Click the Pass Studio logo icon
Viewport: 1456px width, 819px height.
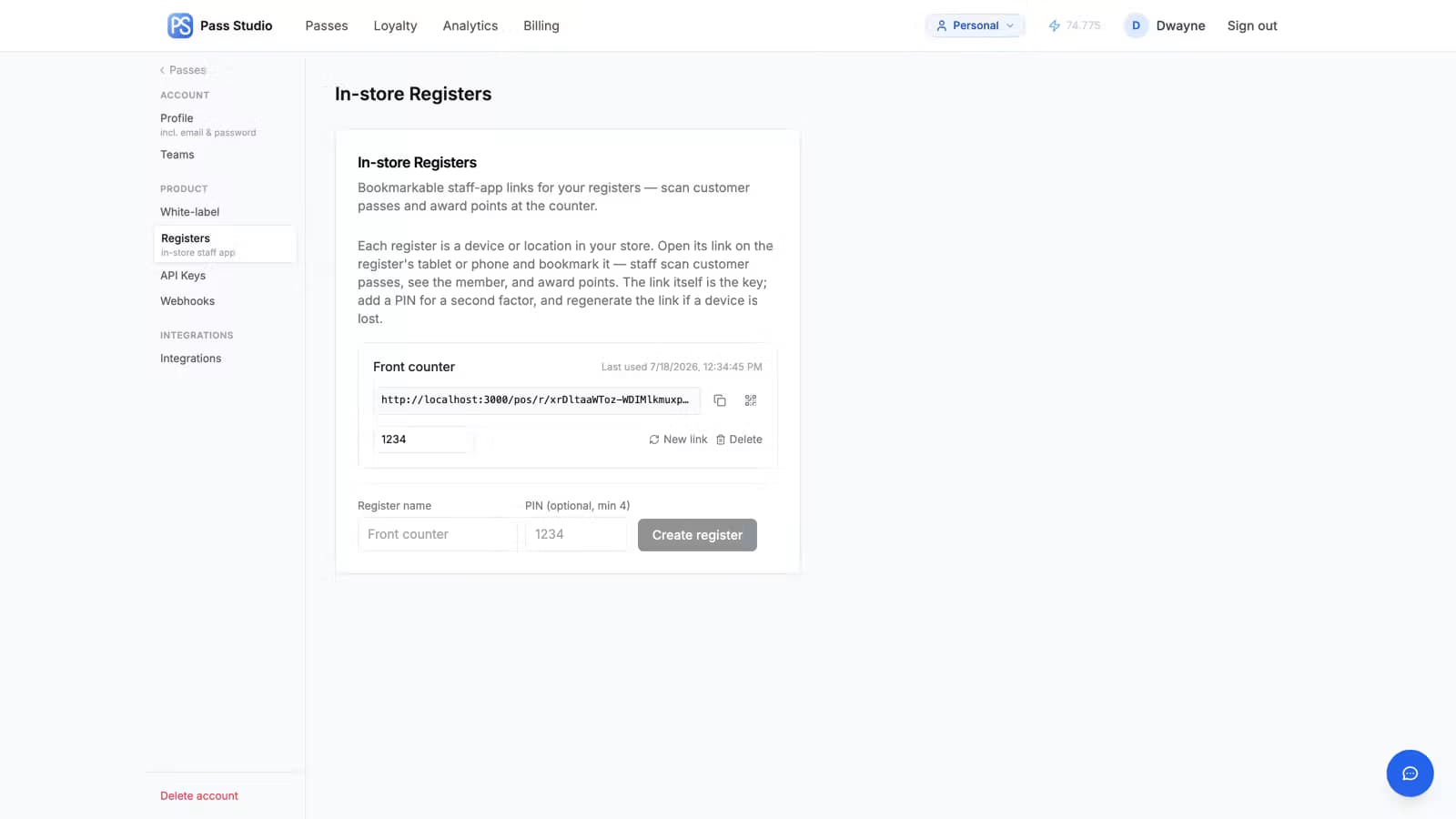(180, 25)
